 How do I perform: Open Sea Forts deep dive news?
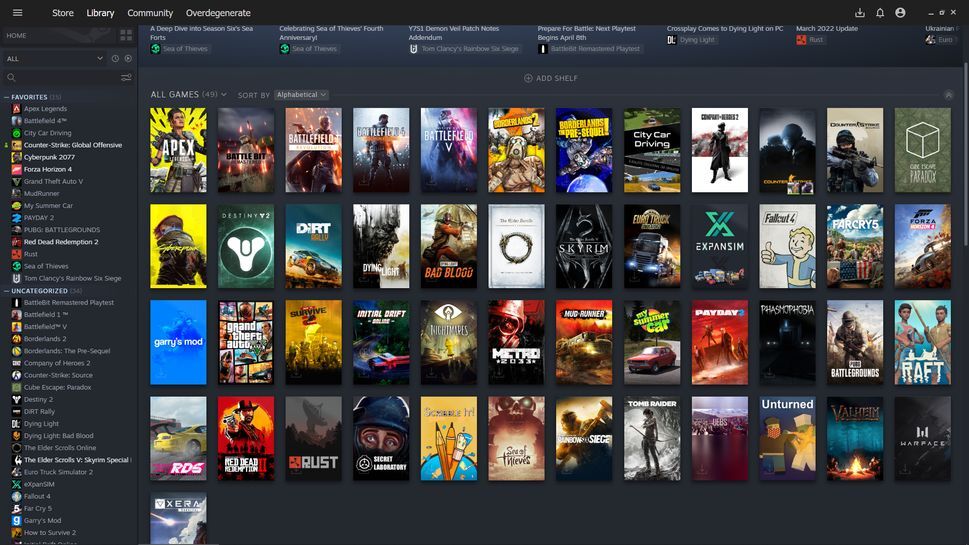[x=201, y=33]
